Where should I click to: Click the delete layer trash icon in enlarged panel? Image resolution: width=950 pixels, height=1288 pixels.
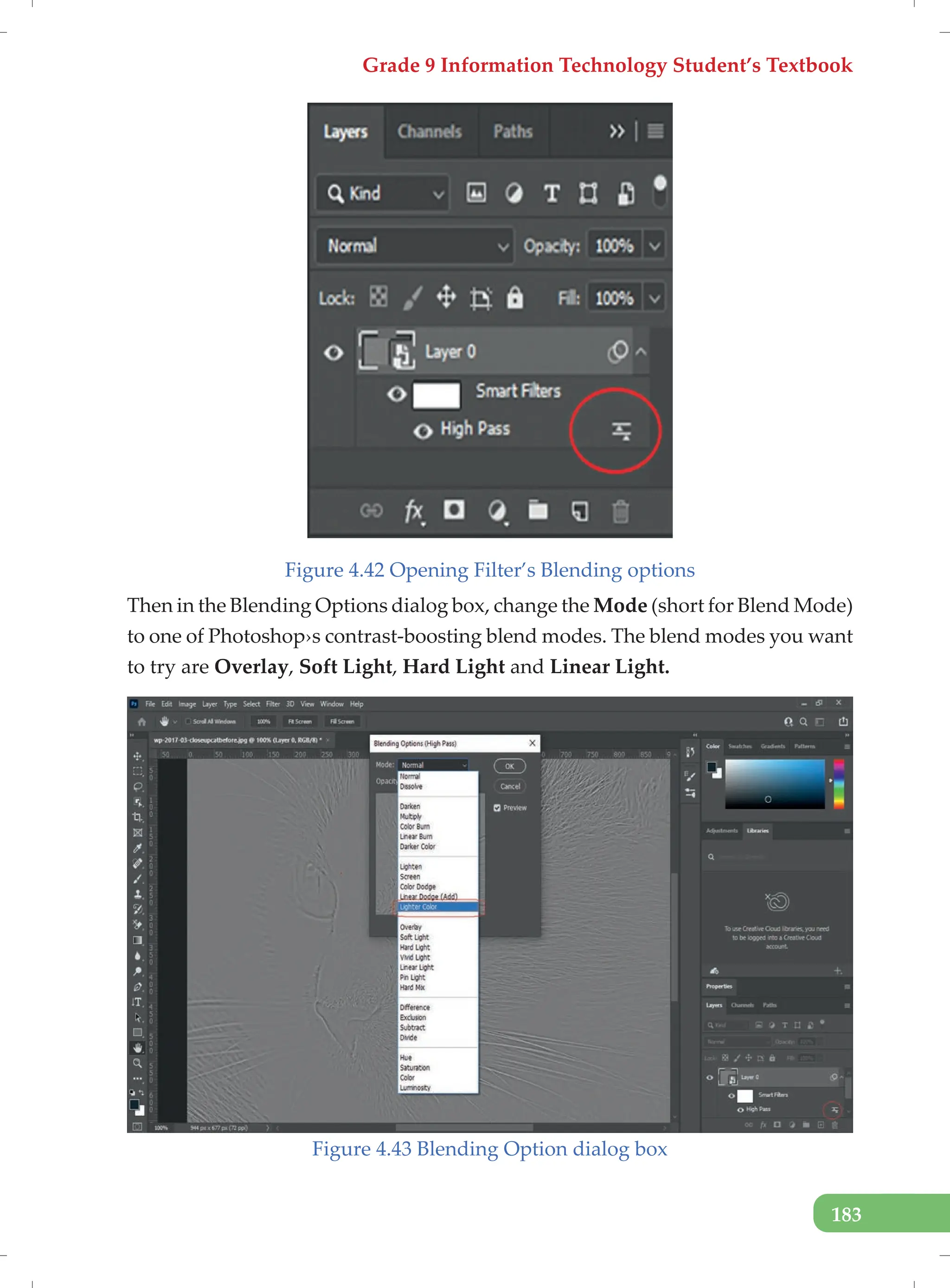coord(620,510)
